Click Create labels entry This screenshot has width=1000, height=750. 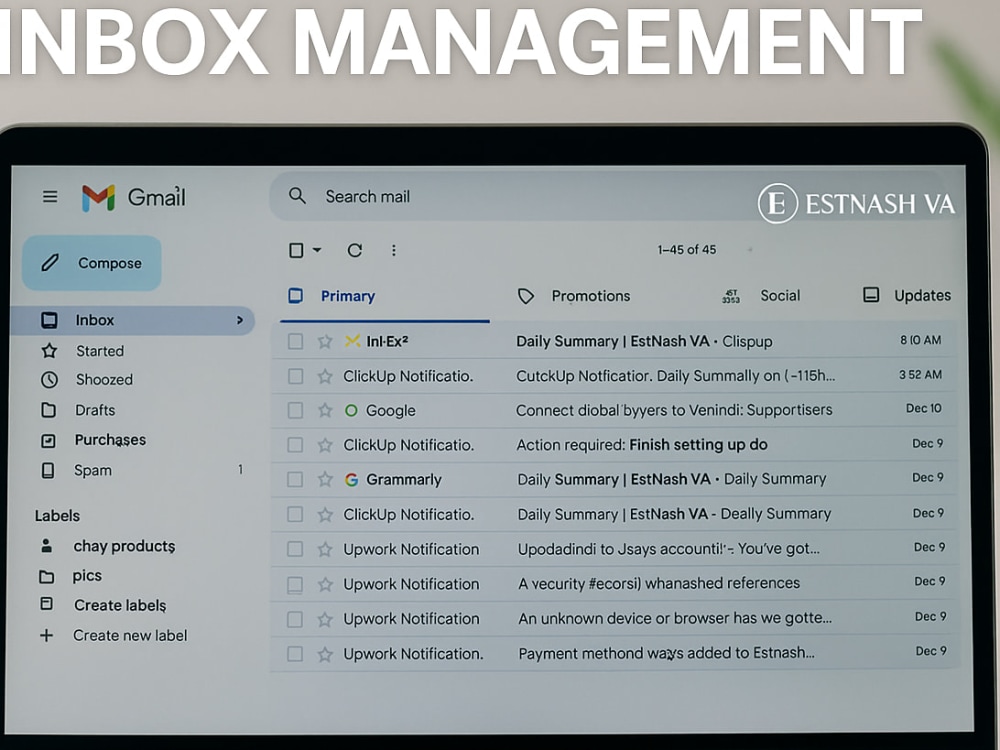click(x=120, y=605)
